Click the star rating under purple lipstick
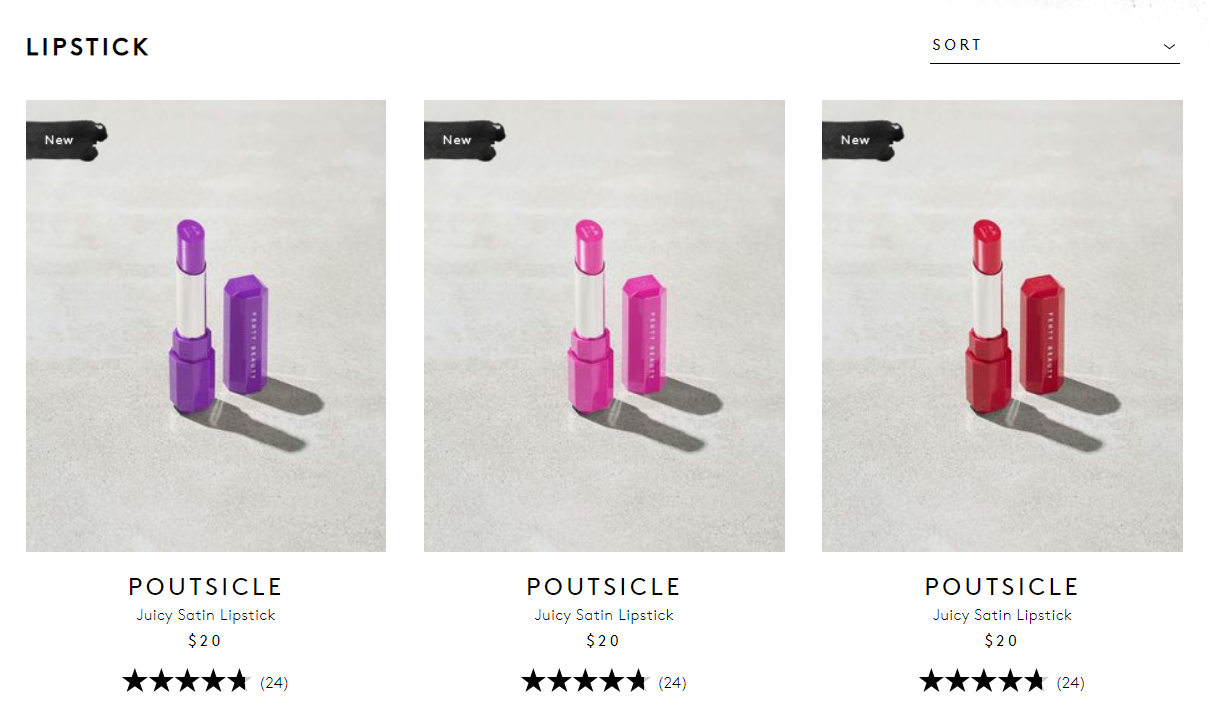This screenshot has height=726, width=1209. tap(185, 682)
